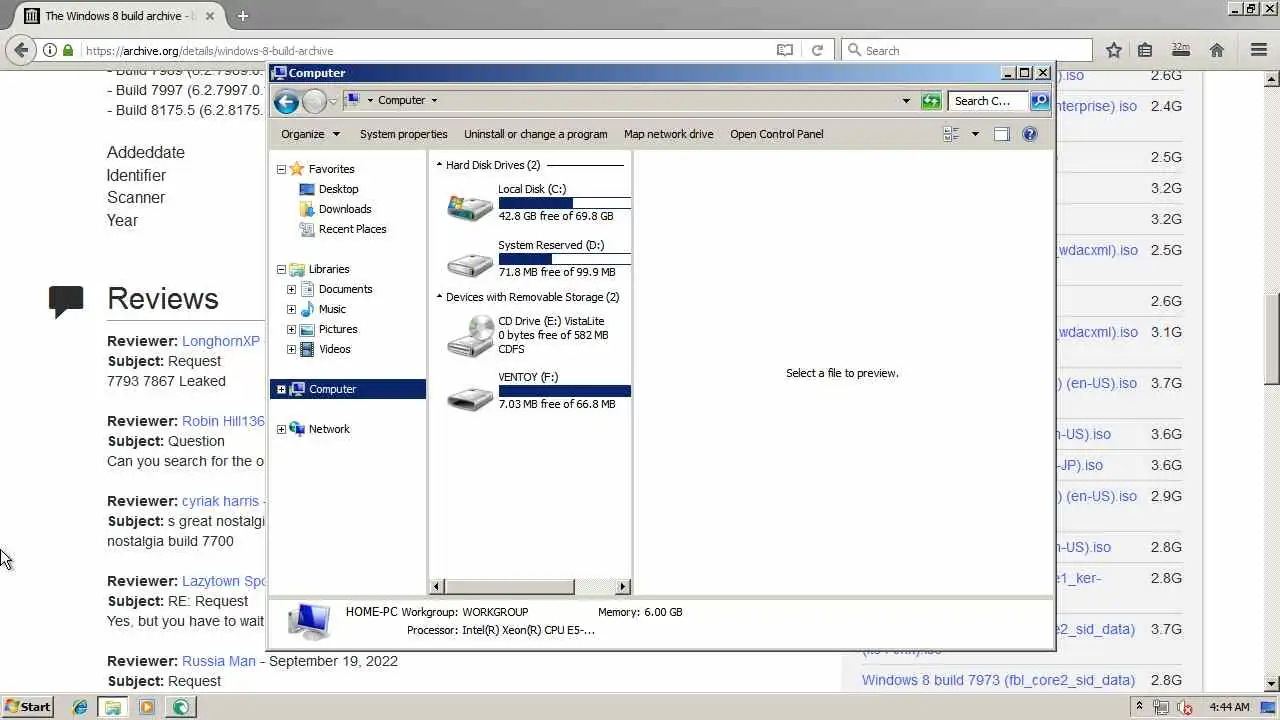The image size is (1280, 720).
Task: Collapse the Hard Disk Drives group
Action: click(x=439, y=165)
